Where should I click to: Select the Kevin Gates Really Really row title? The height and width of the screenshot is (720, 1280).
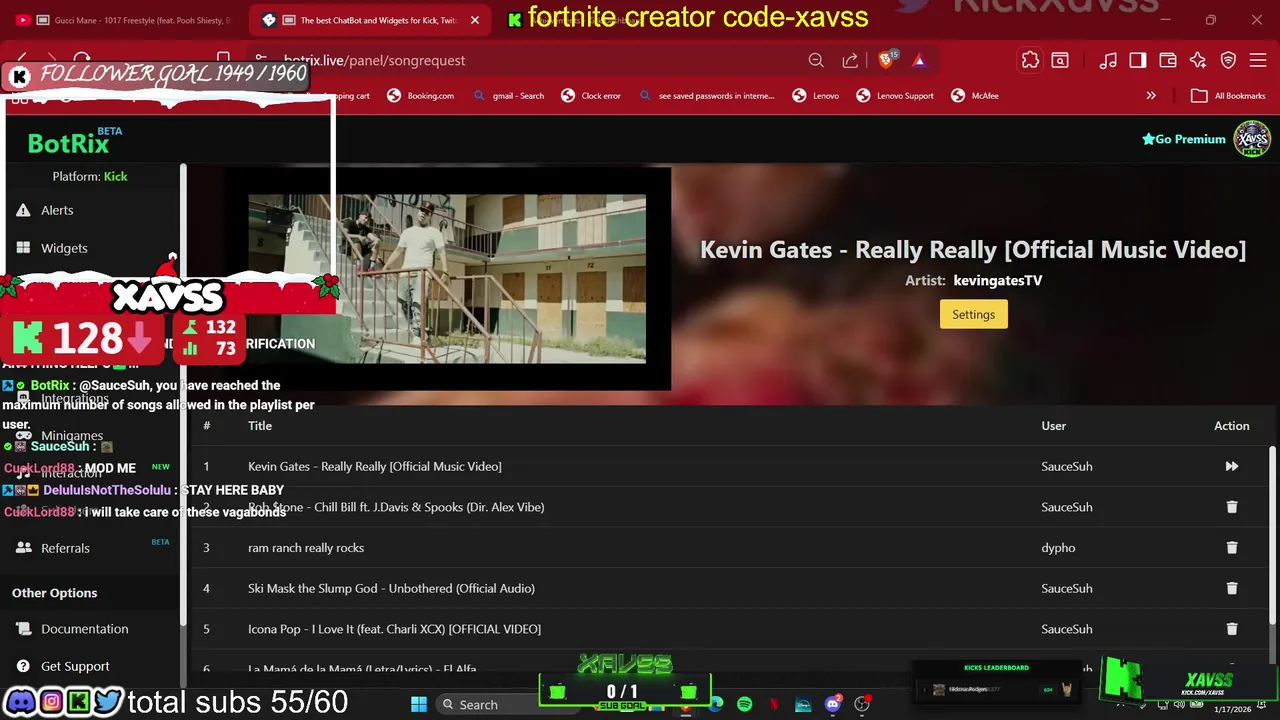pos(375,466)
